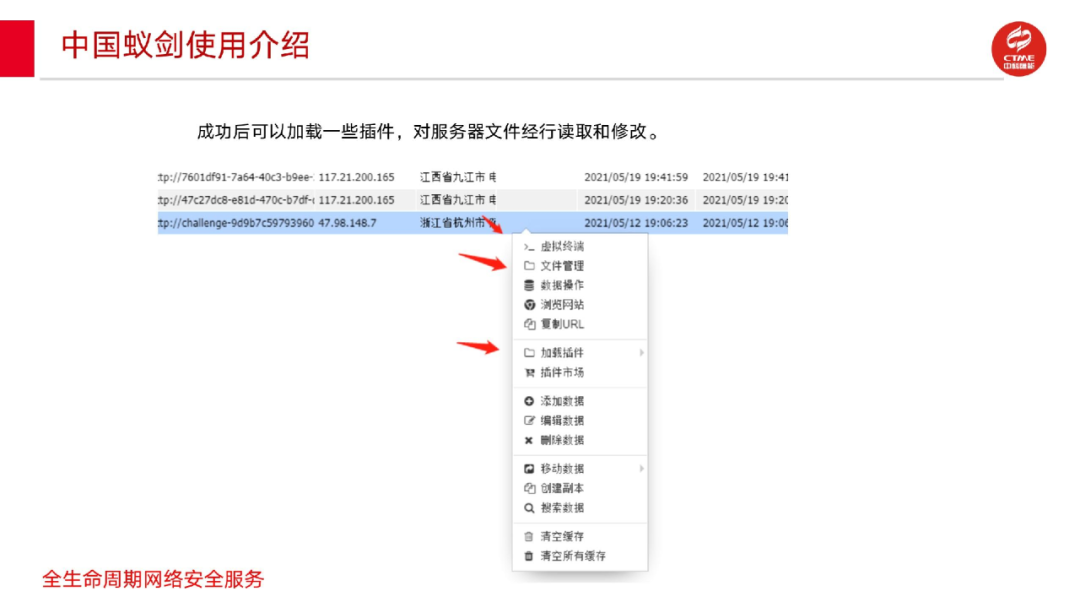Click timestamp 2021/05/19 19:41:59
The width and height of the screenshot is (1080, 608).
(636, 178)
